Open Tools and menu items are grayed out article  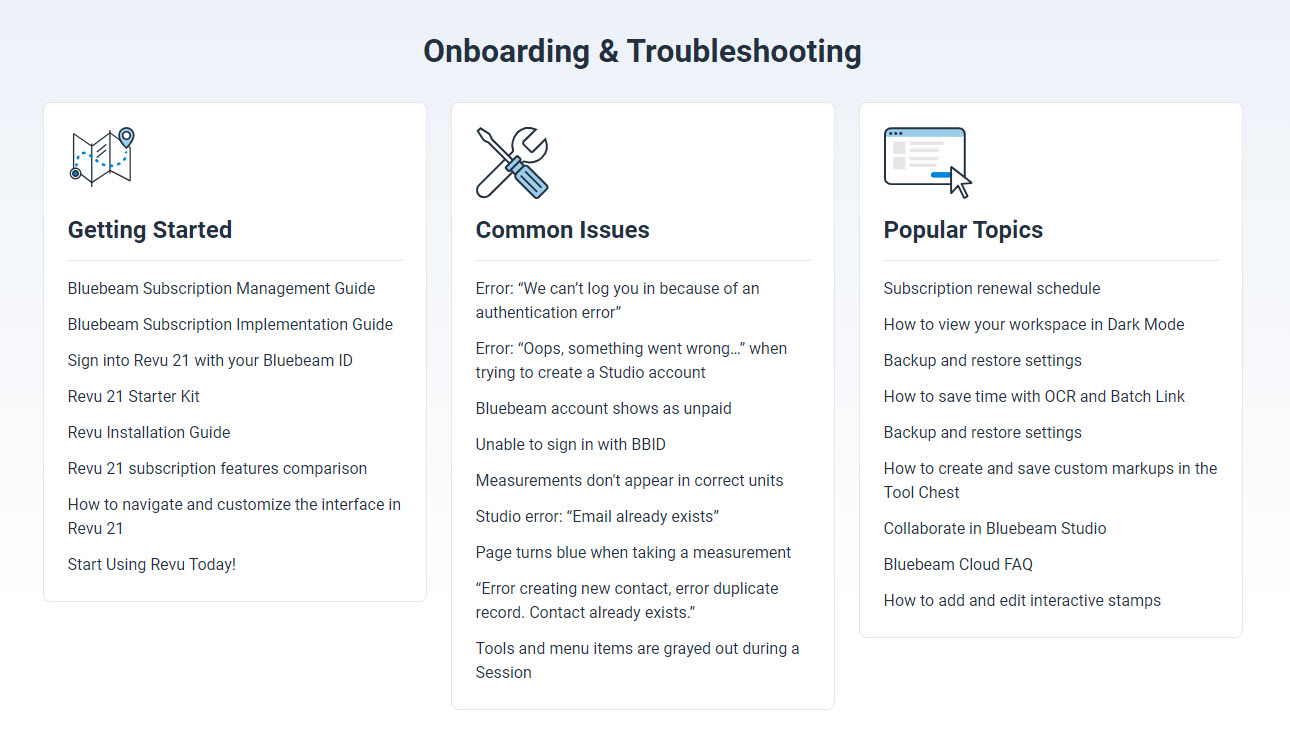[x=637, y=660]
